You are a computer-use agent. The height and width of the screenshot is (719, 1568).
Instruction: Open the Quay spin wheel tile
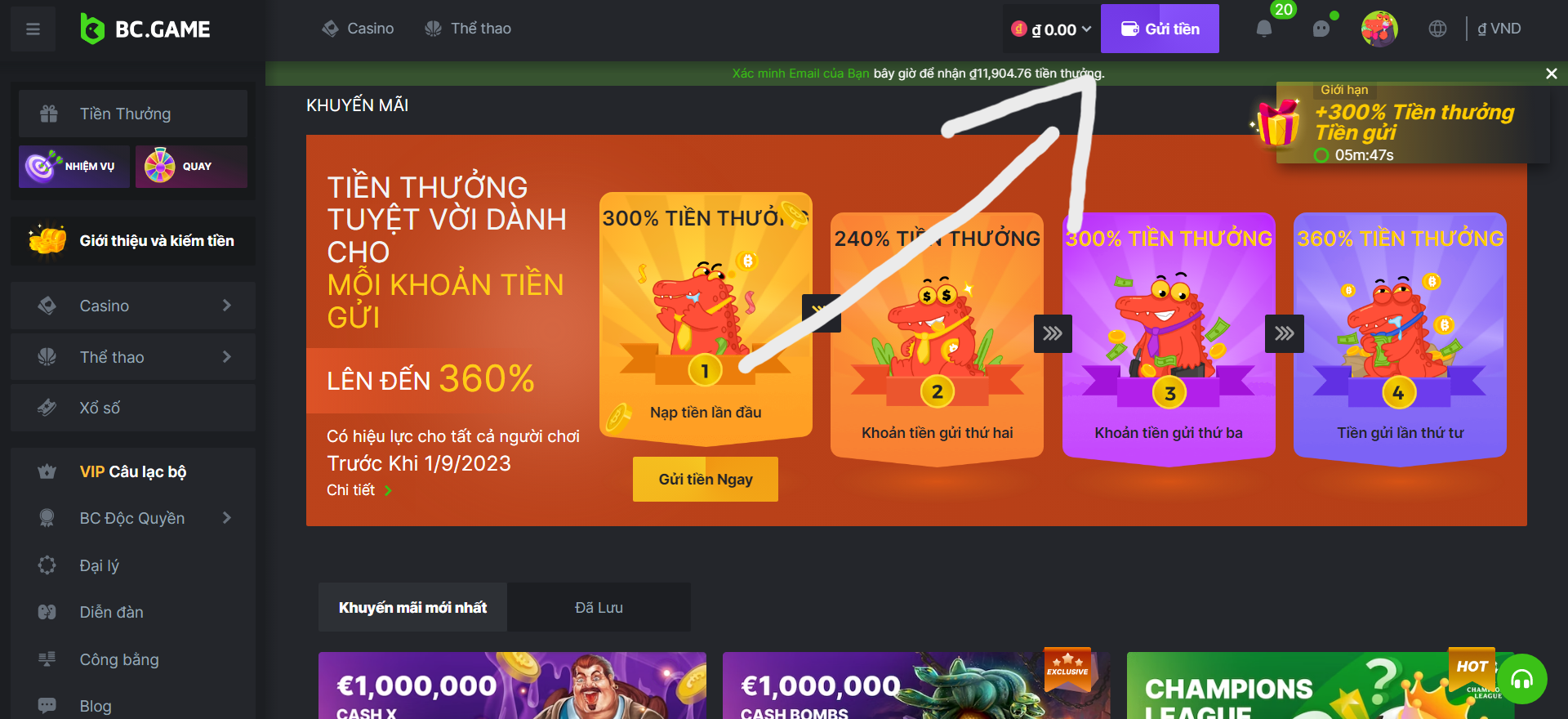(191, 167)
